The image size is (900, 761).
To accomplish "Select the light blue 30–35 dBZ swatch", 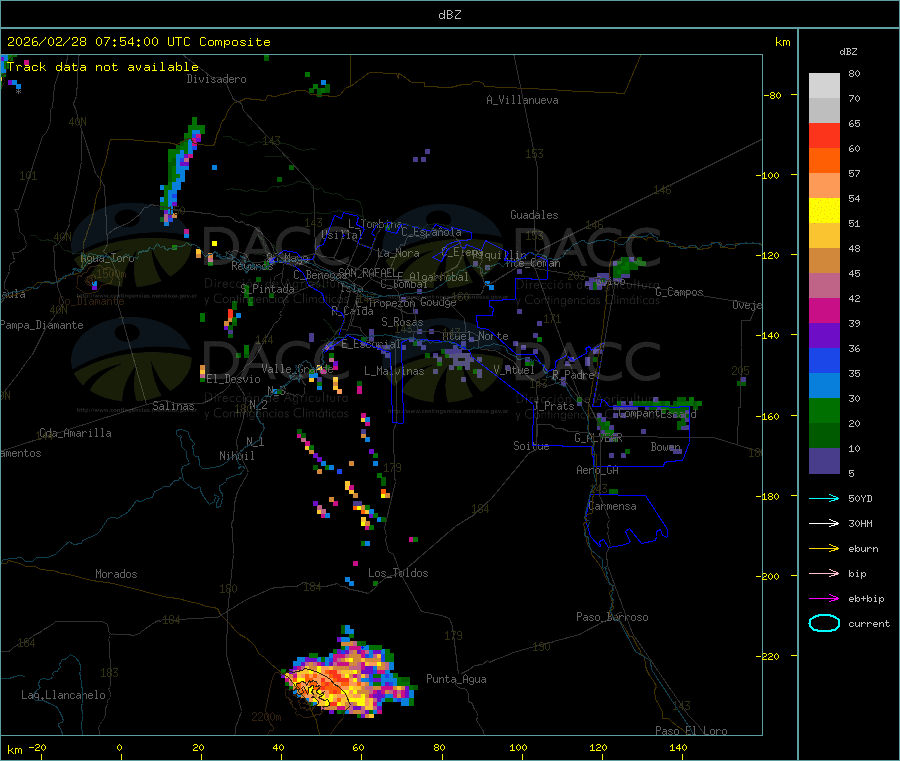I will (x=824, y=385).
